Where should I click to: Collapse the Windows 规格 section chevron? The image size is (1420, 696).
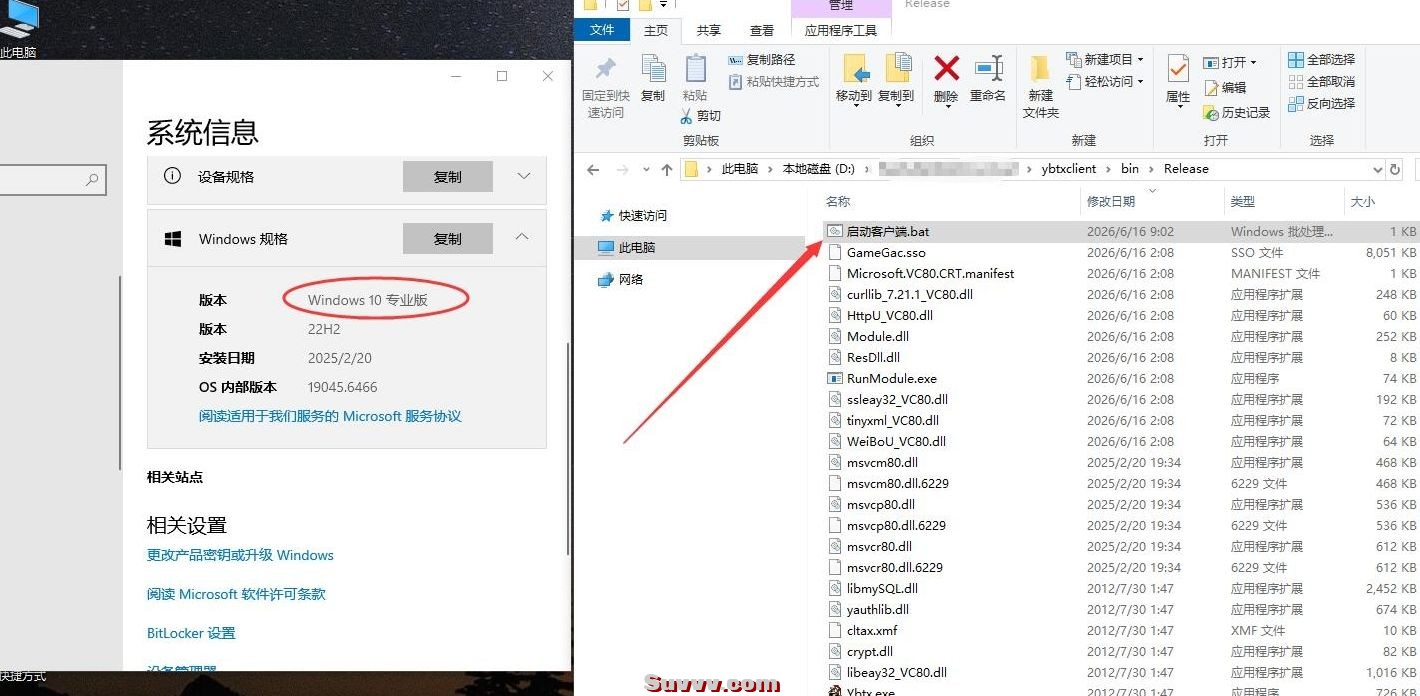pyautogui.click(x=523, y=238)
